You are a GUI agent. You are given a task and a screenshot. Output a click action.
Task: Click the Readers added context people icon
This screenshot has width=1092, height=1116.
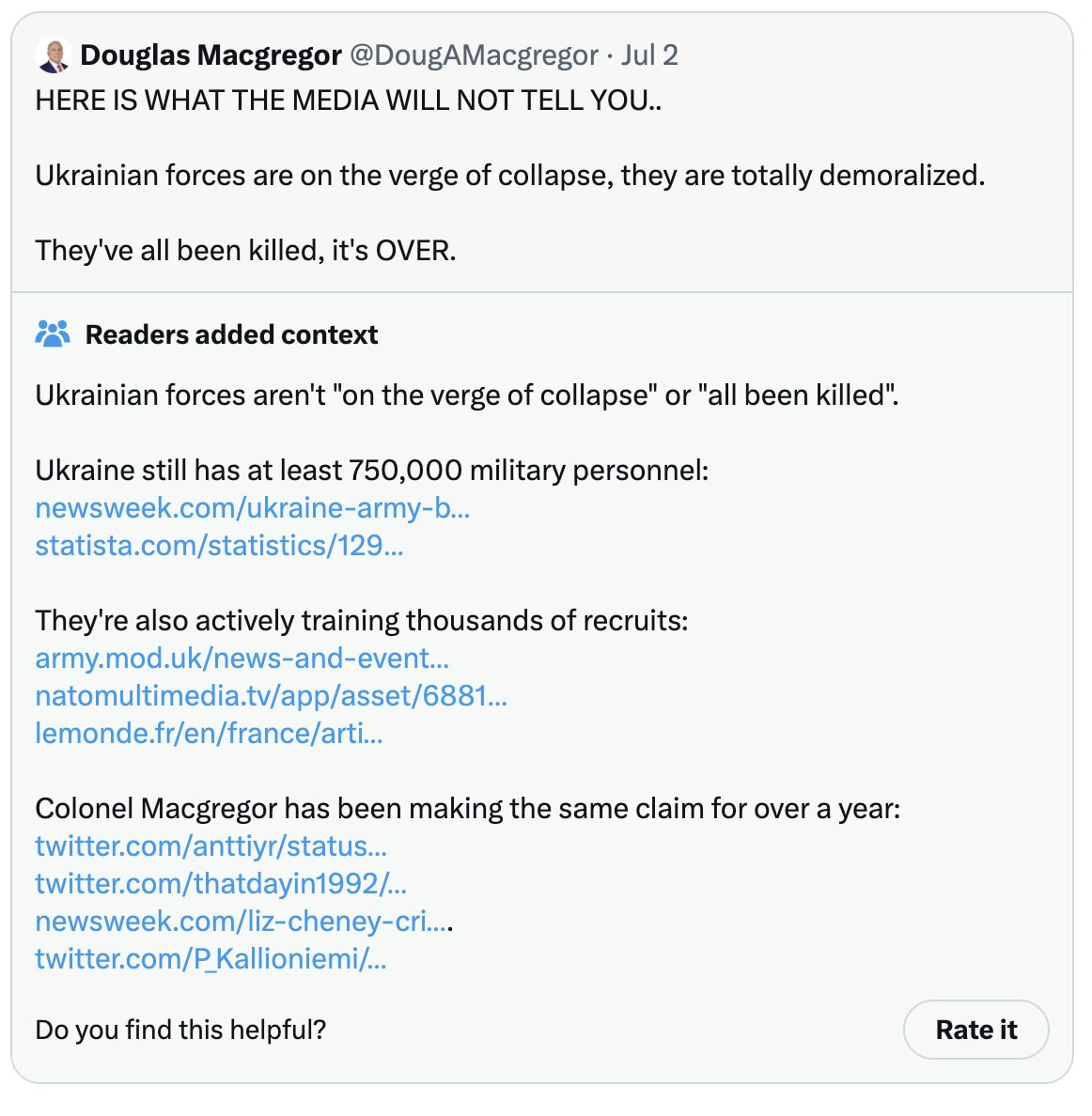(53, 333)
